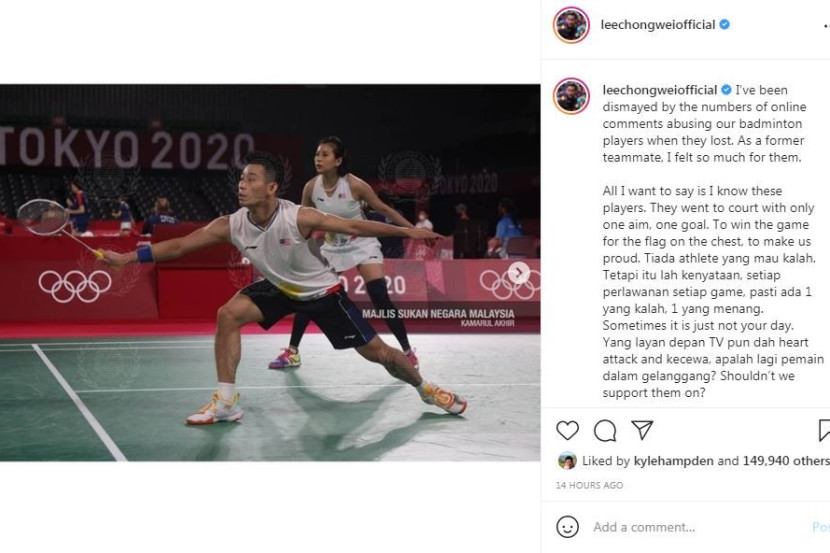Viewport: 830px width, 553px height.
Task: Click the caption profile avatar
Action: tap(571, 96)
